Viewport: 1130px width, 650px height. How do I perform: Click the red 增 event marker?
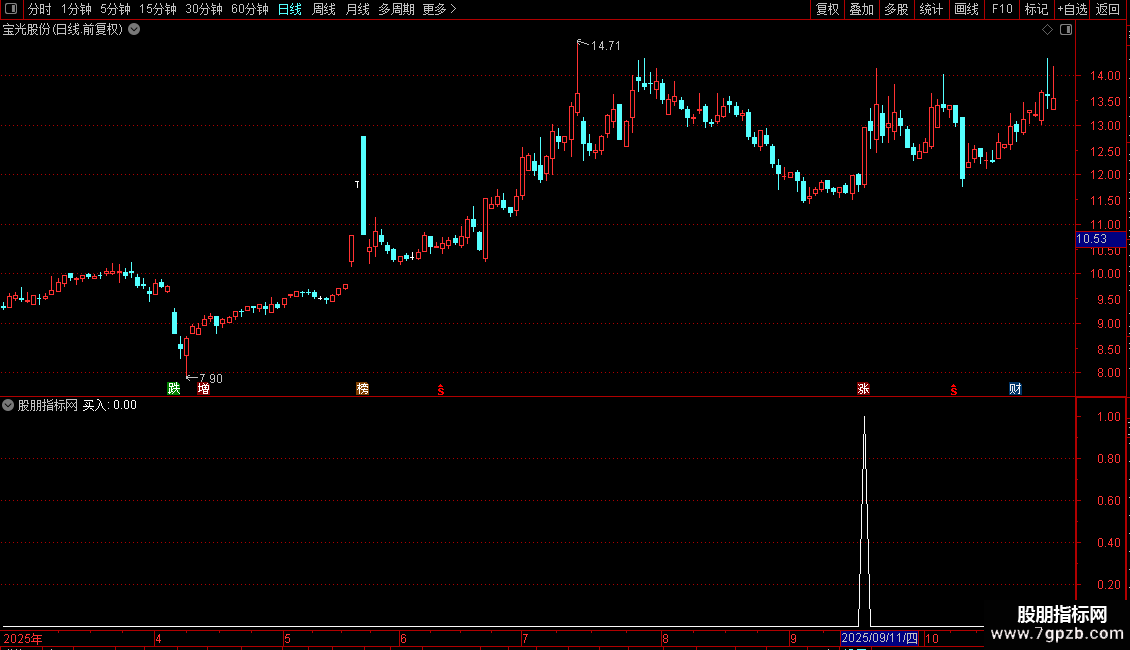pos(203,388)
